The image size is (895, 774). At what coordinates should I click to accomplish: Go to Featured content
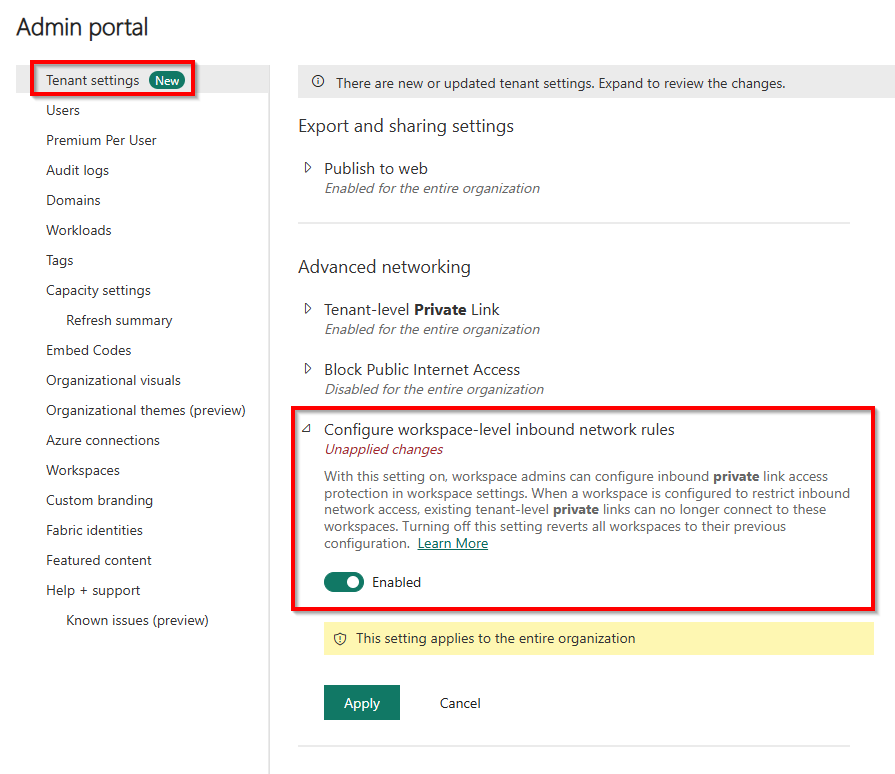point(99,561)
